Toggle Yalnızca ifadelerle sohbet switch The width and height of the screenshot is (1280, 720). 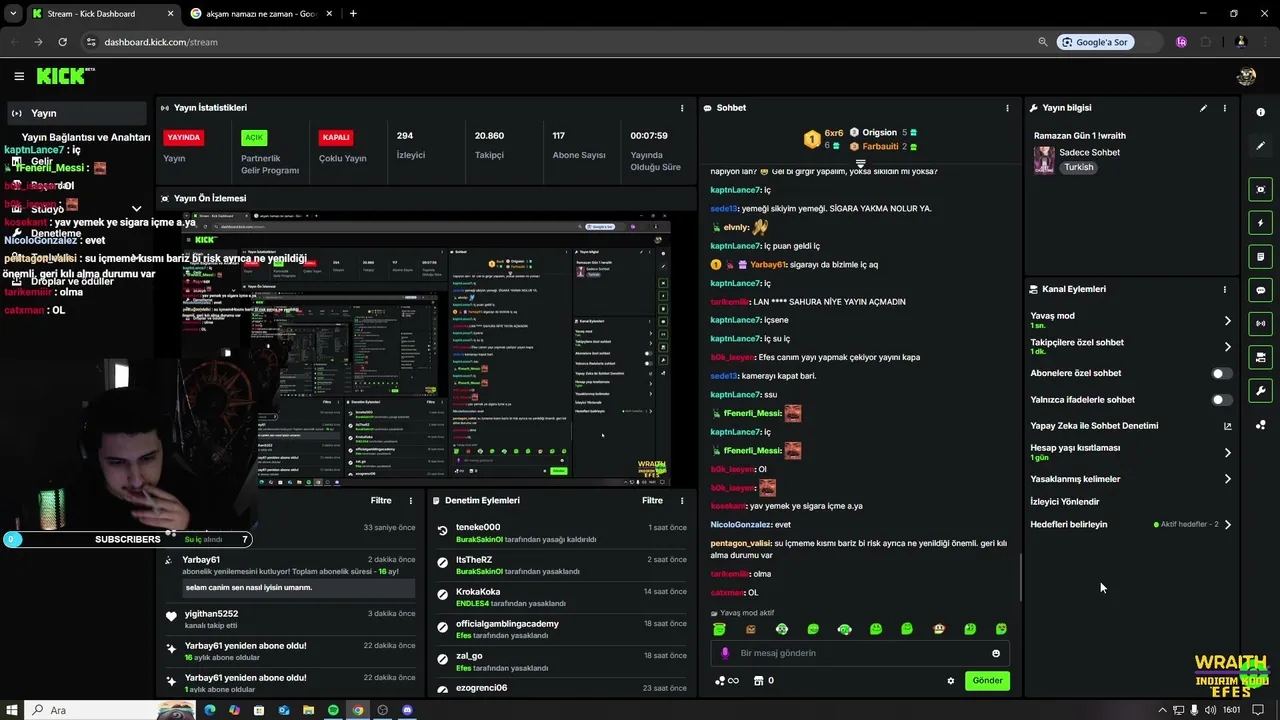pos(1222,400)
